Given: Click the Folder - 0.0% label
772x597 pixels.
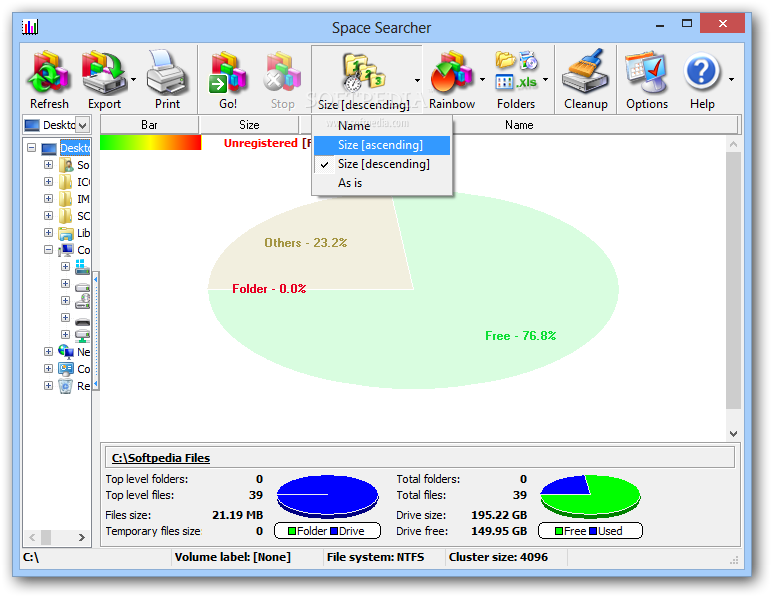Looking at the screenshot, I should 269,289.
